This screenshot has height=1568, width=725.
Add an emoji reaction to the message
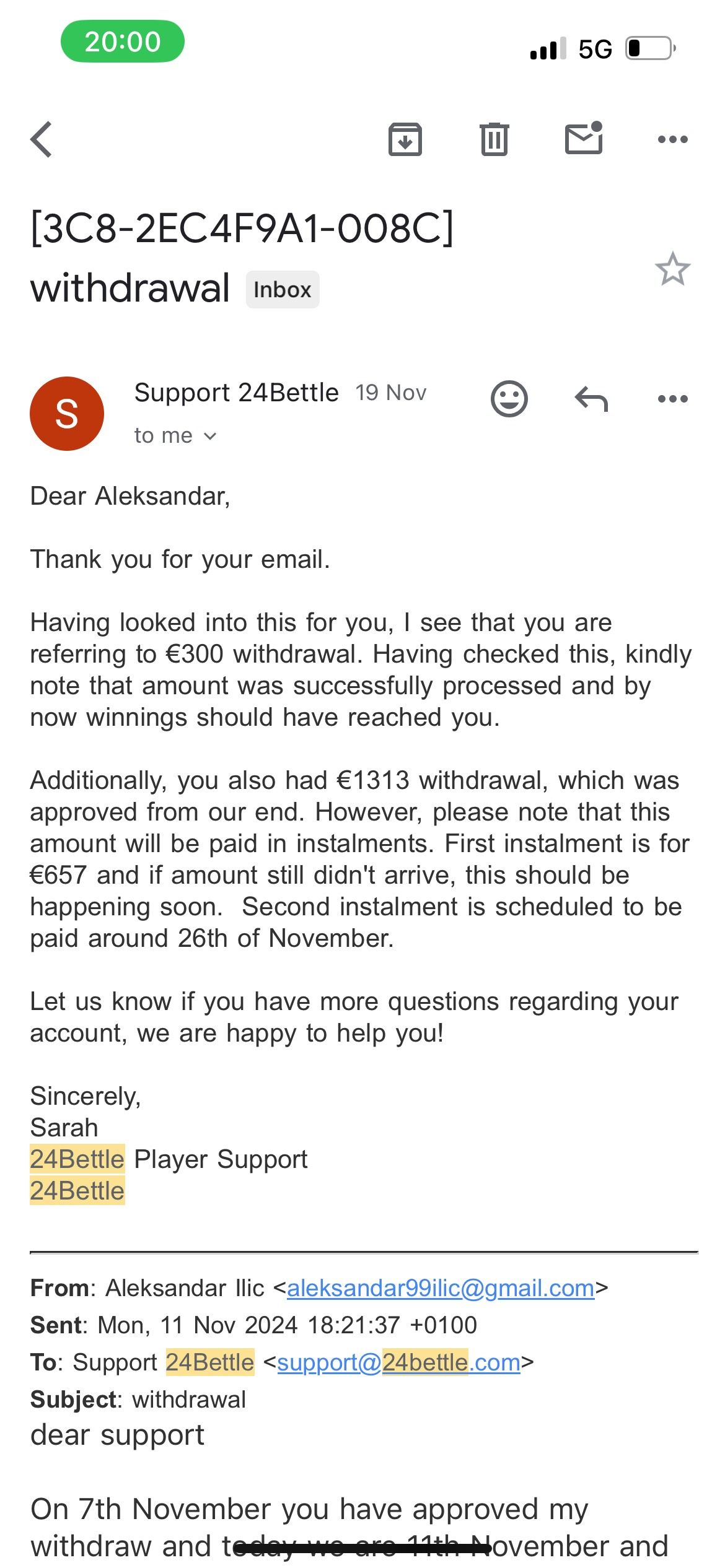click(x=509, y=399)
